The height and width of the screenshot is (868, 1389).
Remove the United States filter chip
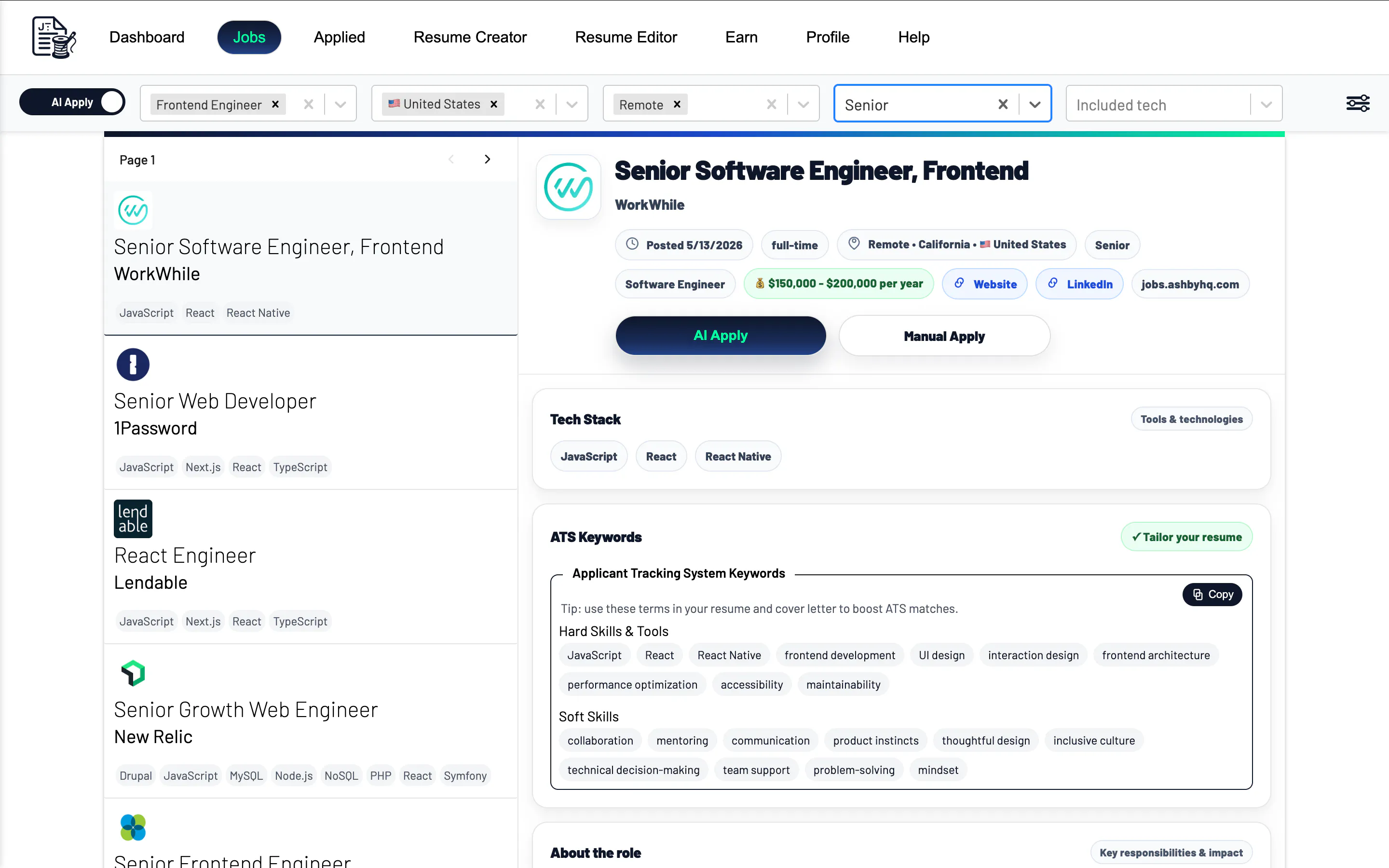pyautogui.click(x=493, y=105)
